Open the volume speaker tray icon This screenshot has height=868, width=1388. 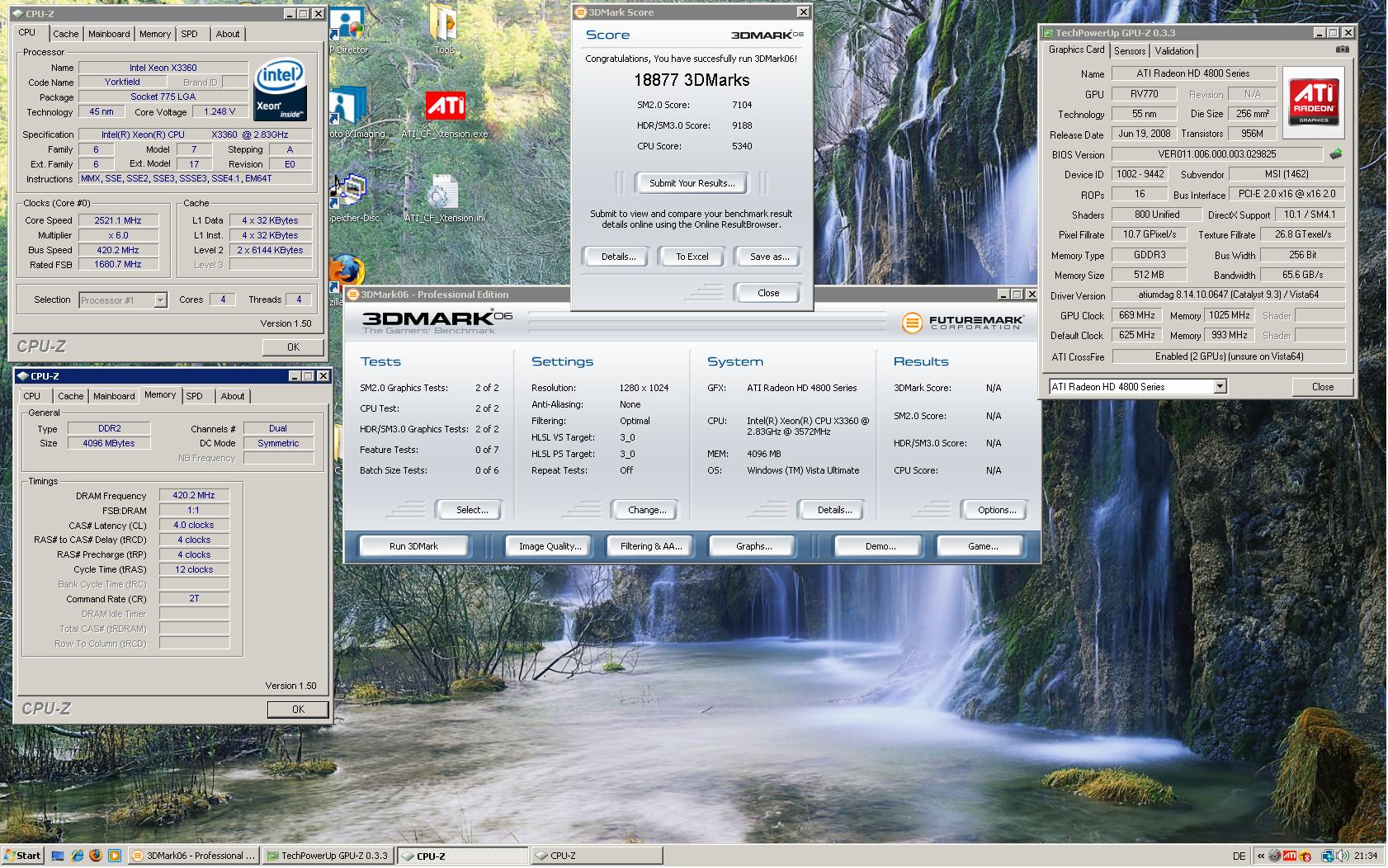click(1343, 856)
